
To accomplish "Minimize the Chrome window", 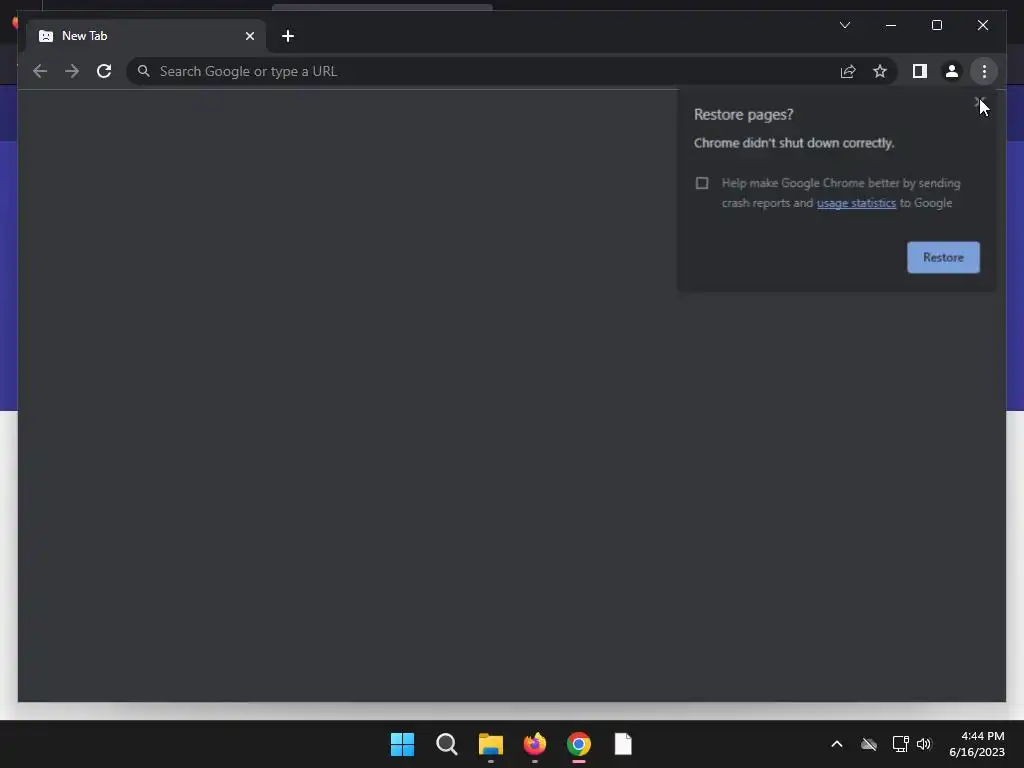I will coord(891,25).
